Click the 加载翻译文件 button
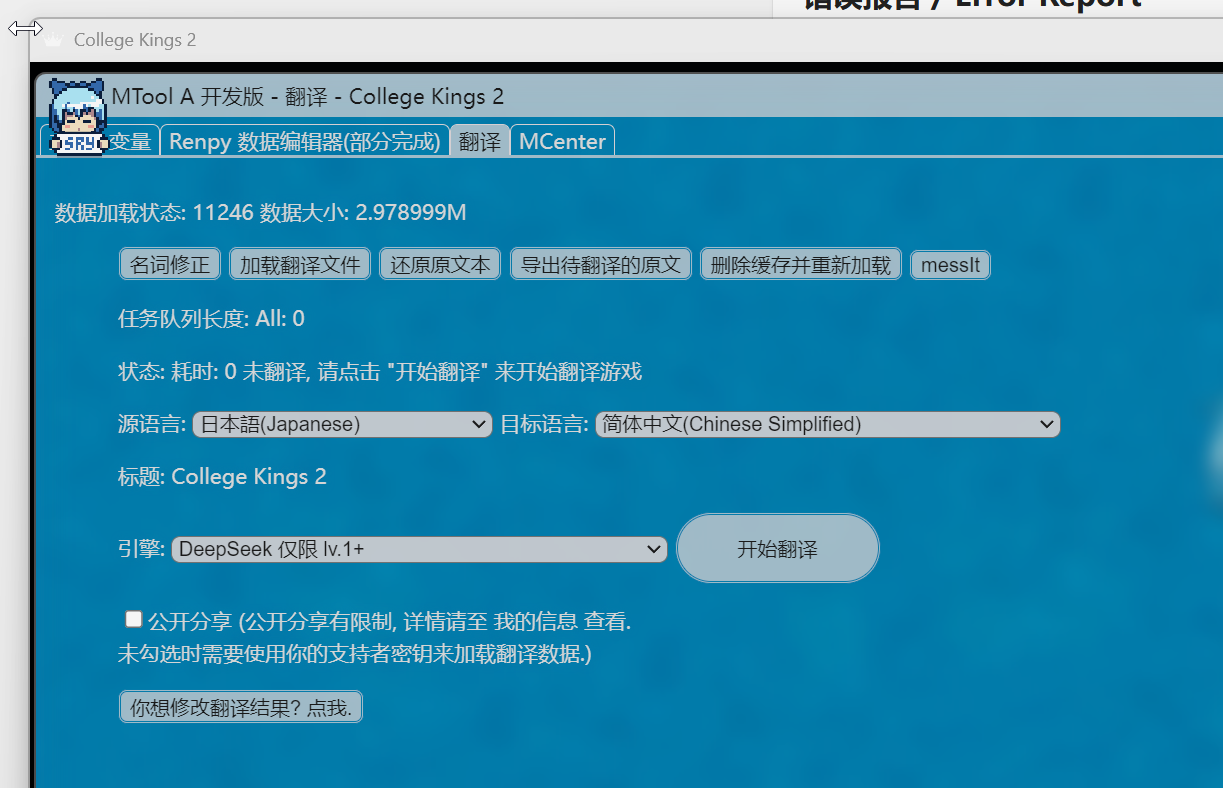This screenshot has height=788, width=1223. pos(300,265)
